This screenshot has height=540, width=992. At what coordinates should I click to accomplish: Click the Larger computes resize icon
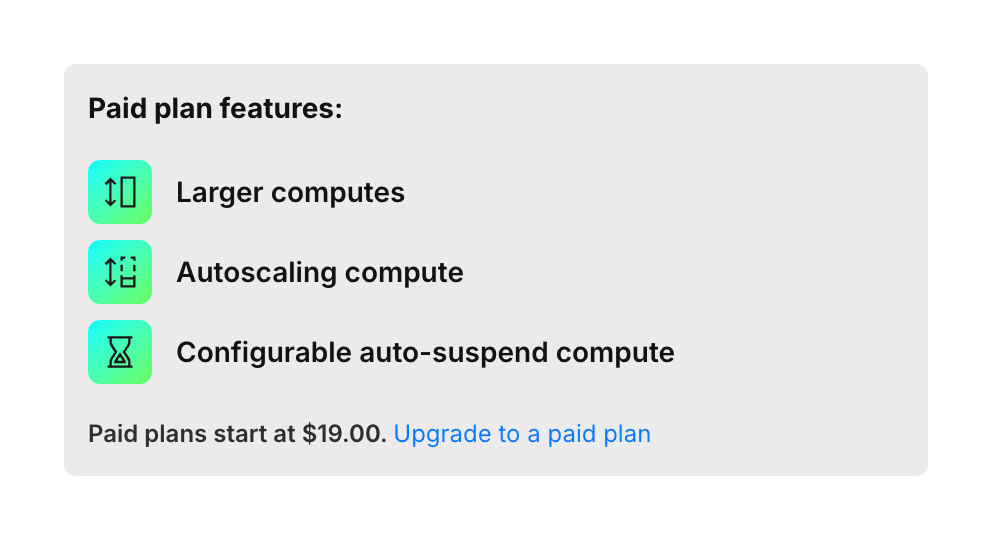[120, 192]
